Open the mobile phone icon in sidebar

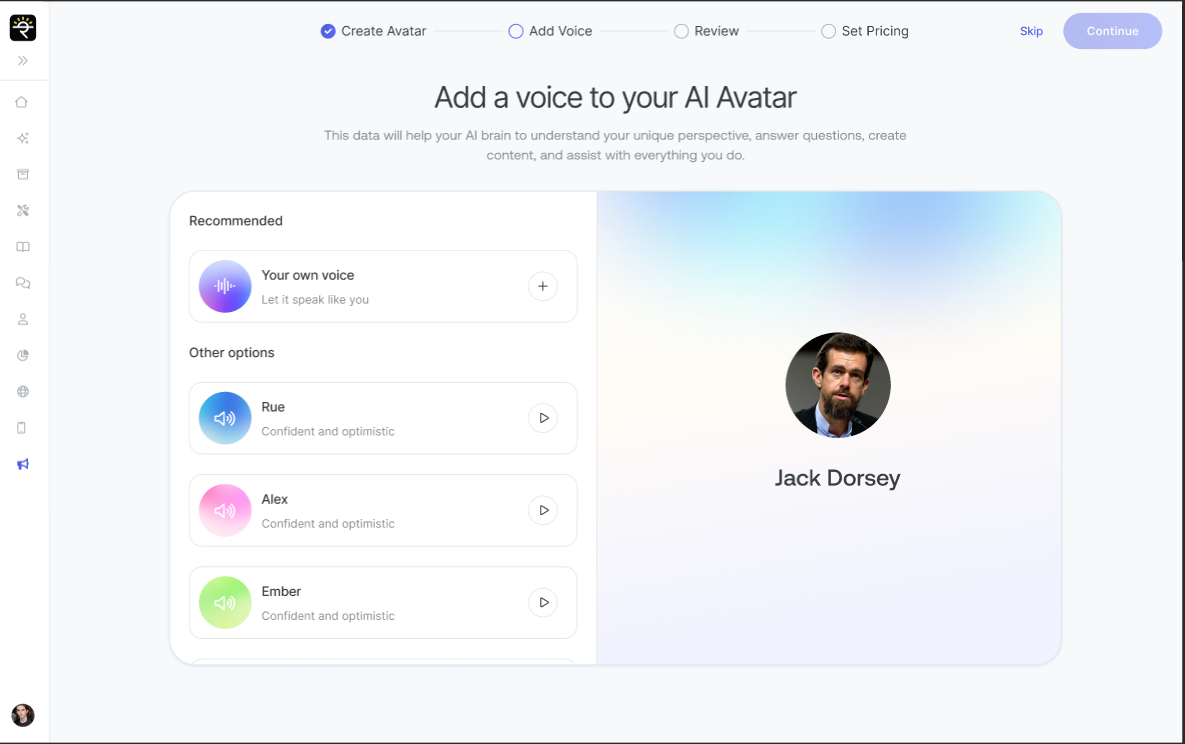click(x=22, y=428)
